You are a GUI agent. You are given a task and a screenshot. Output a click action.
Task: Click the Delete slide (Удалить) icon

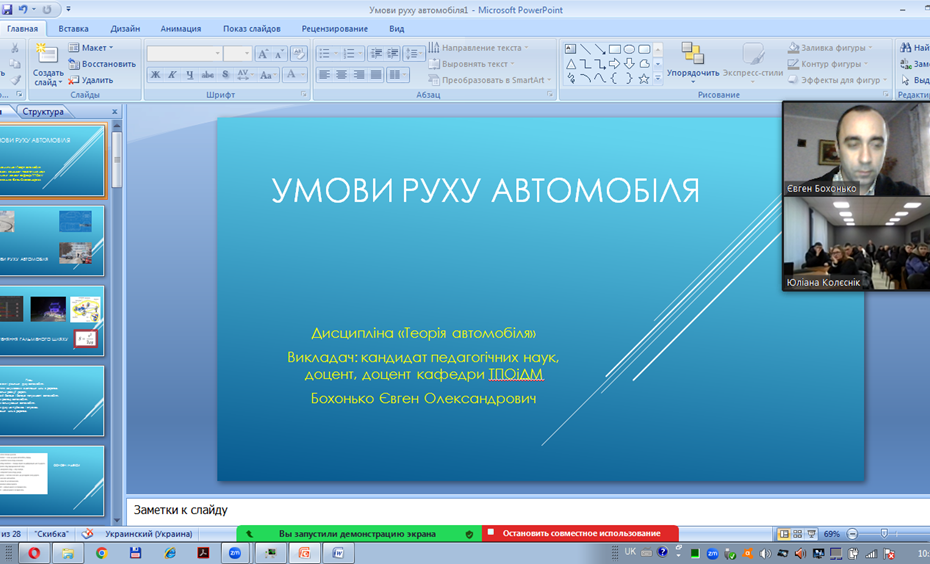pos(90,80)
